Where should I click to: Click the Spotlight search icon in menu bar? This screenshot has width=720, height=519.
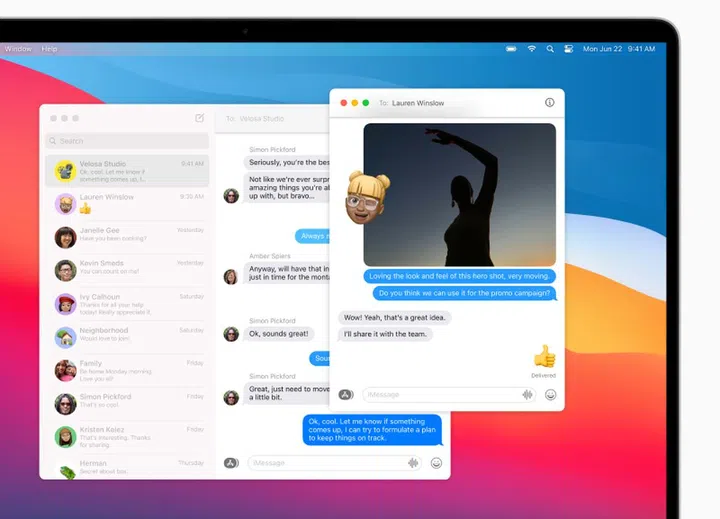click(550, 49)
